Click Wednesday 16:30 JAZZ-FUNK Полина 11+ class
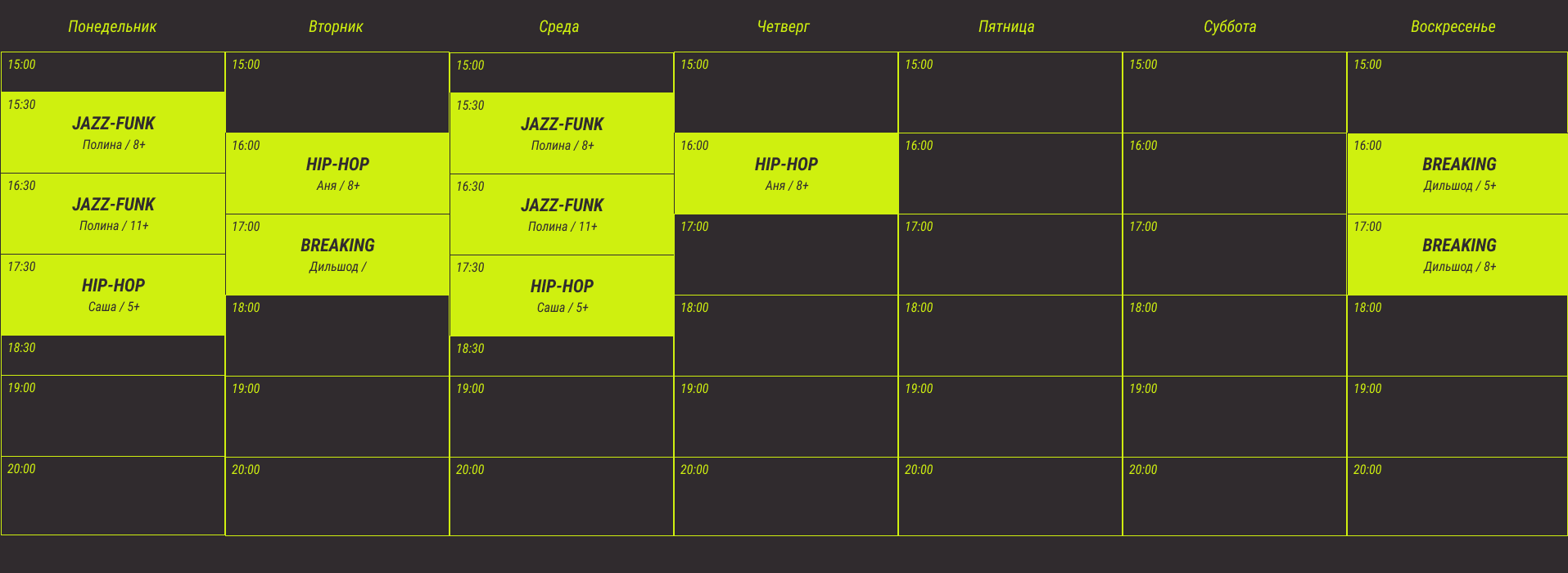The width and height of the screenshot is (1568, 573). click(x=562, y=214)
